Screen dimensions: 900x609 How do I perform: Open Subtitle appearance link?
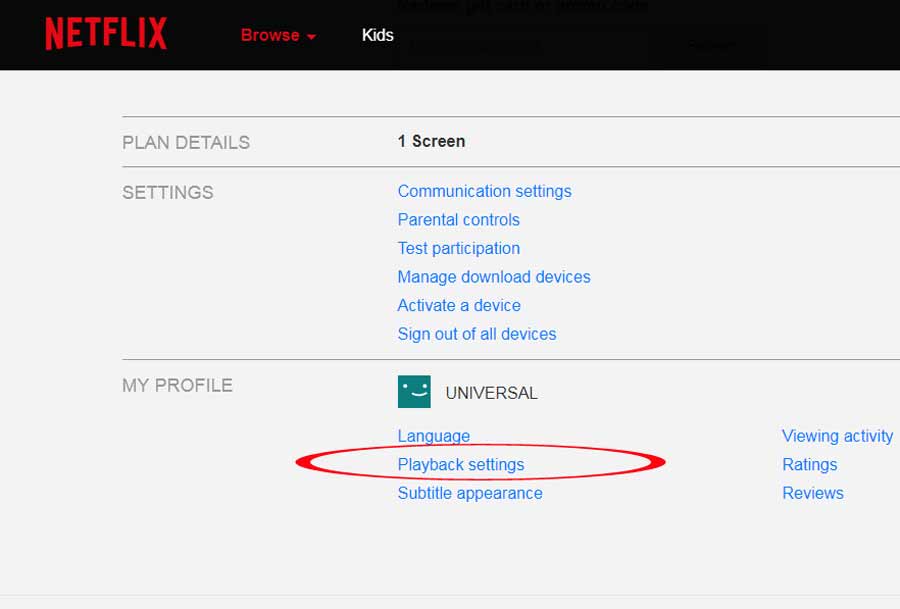(470, 493)
